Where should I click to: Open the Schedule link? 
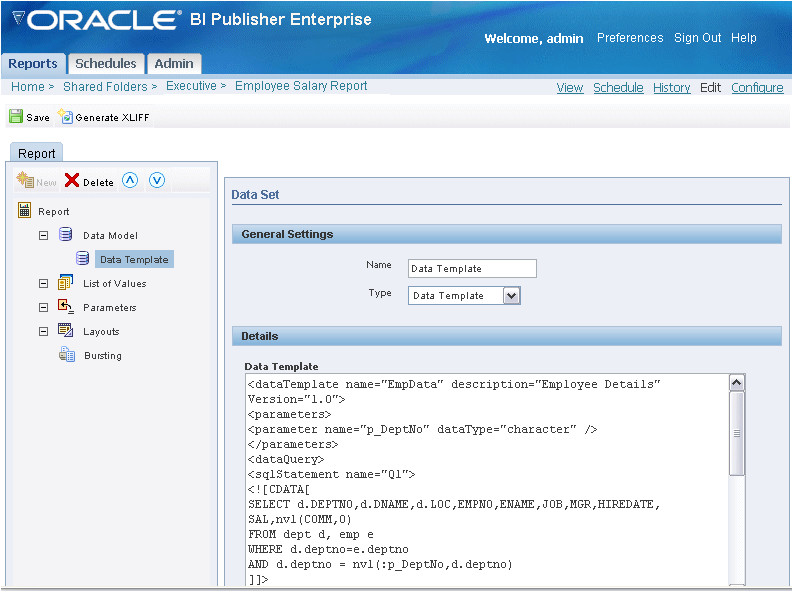tap(618, 88)
